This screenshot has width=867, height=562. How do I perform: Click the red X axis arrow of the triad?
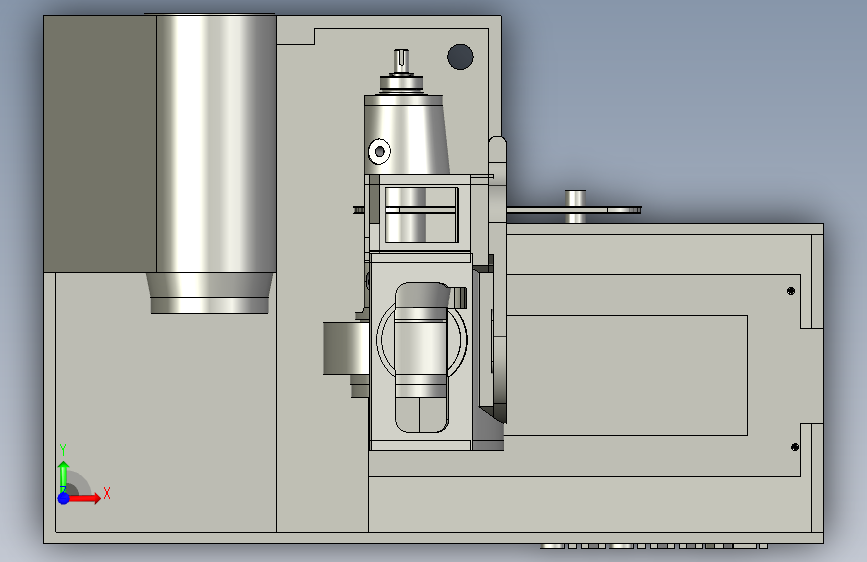point(84,498)
